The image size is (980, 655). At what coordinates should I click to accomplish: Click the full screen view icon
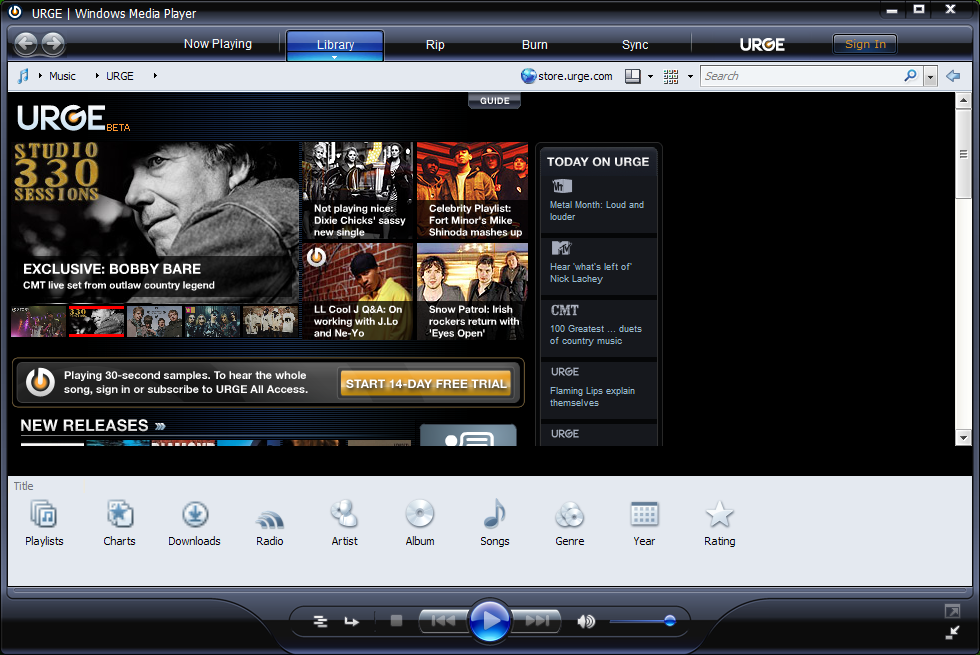coord(952,611)
